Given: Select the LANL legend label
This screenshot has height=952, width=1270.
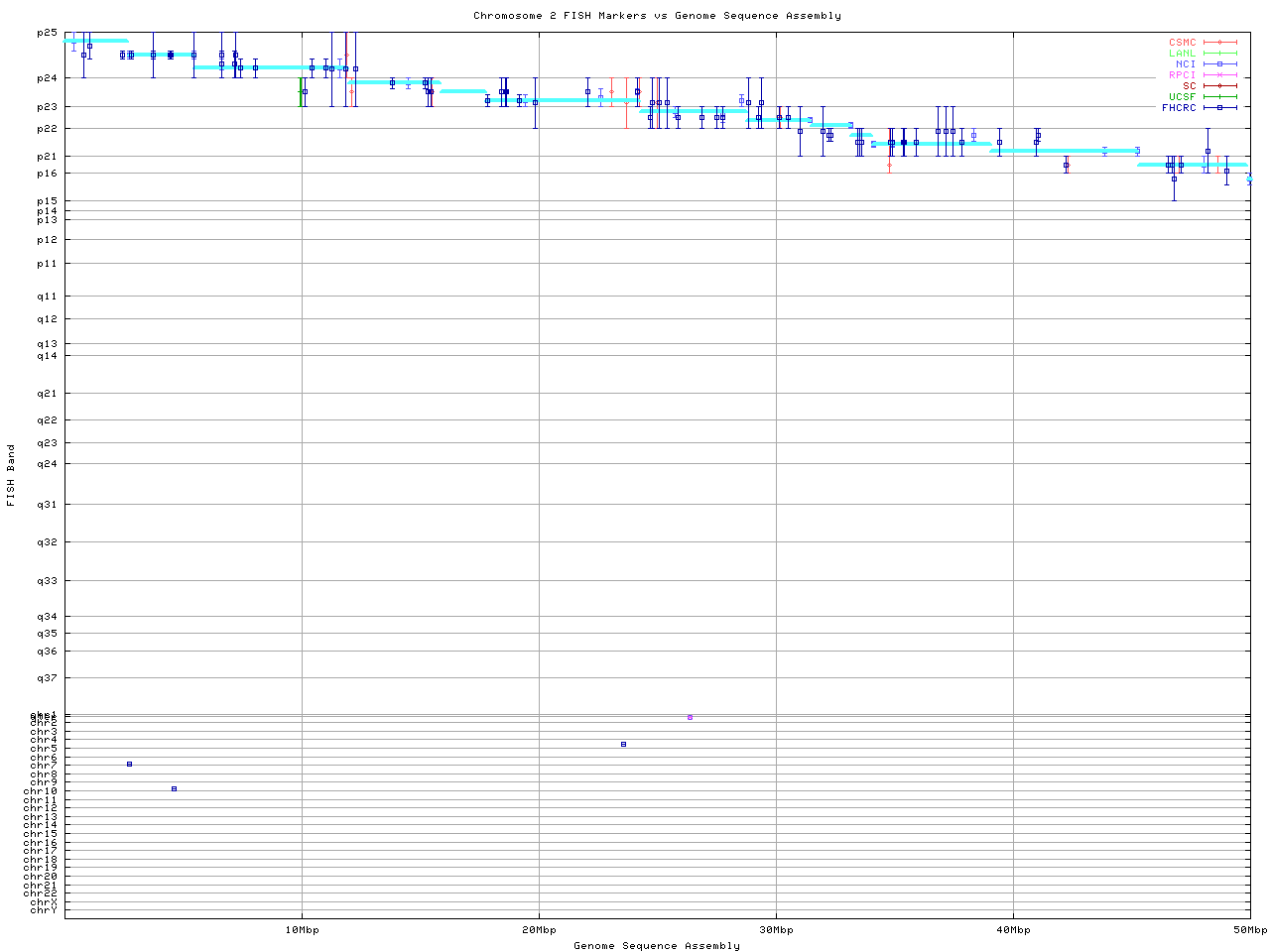Looking at the screenshot, I should pos(1182,54).
